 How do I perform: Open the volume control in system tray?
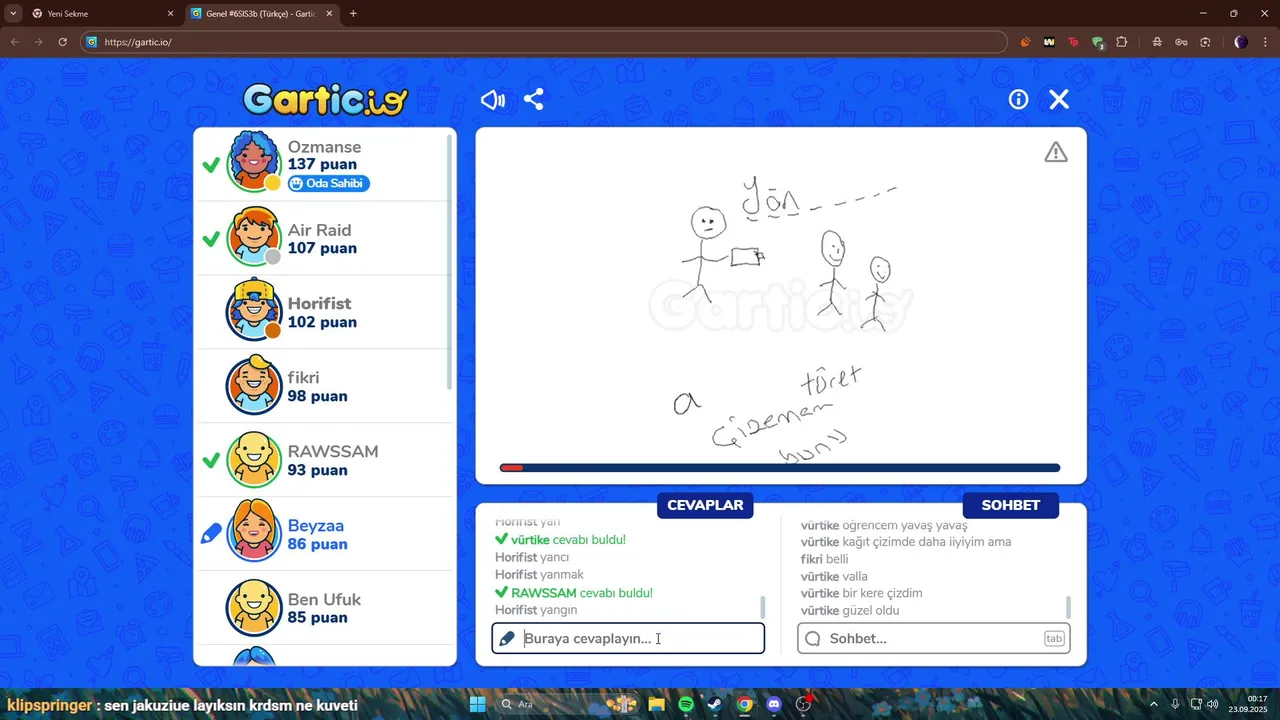pyautogui.click(x=1212, y=704)
